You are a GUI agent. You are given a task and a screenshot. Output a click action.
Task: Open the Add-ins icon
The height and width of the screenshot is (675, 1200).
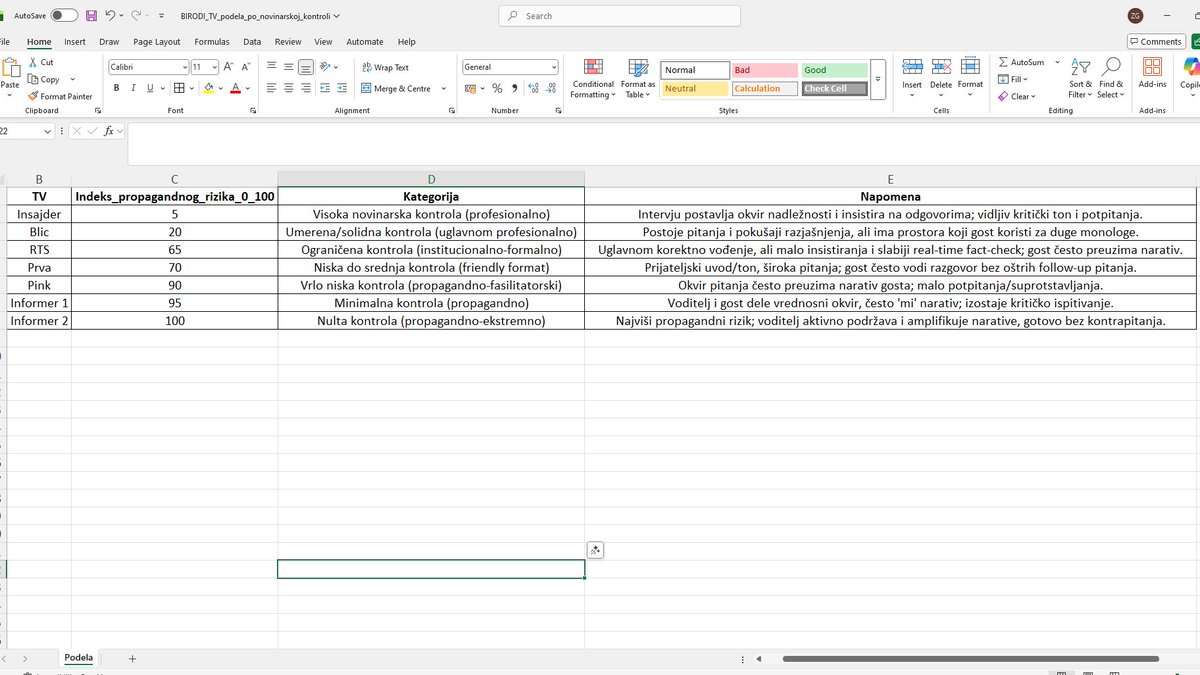[x=1152, y=72]
